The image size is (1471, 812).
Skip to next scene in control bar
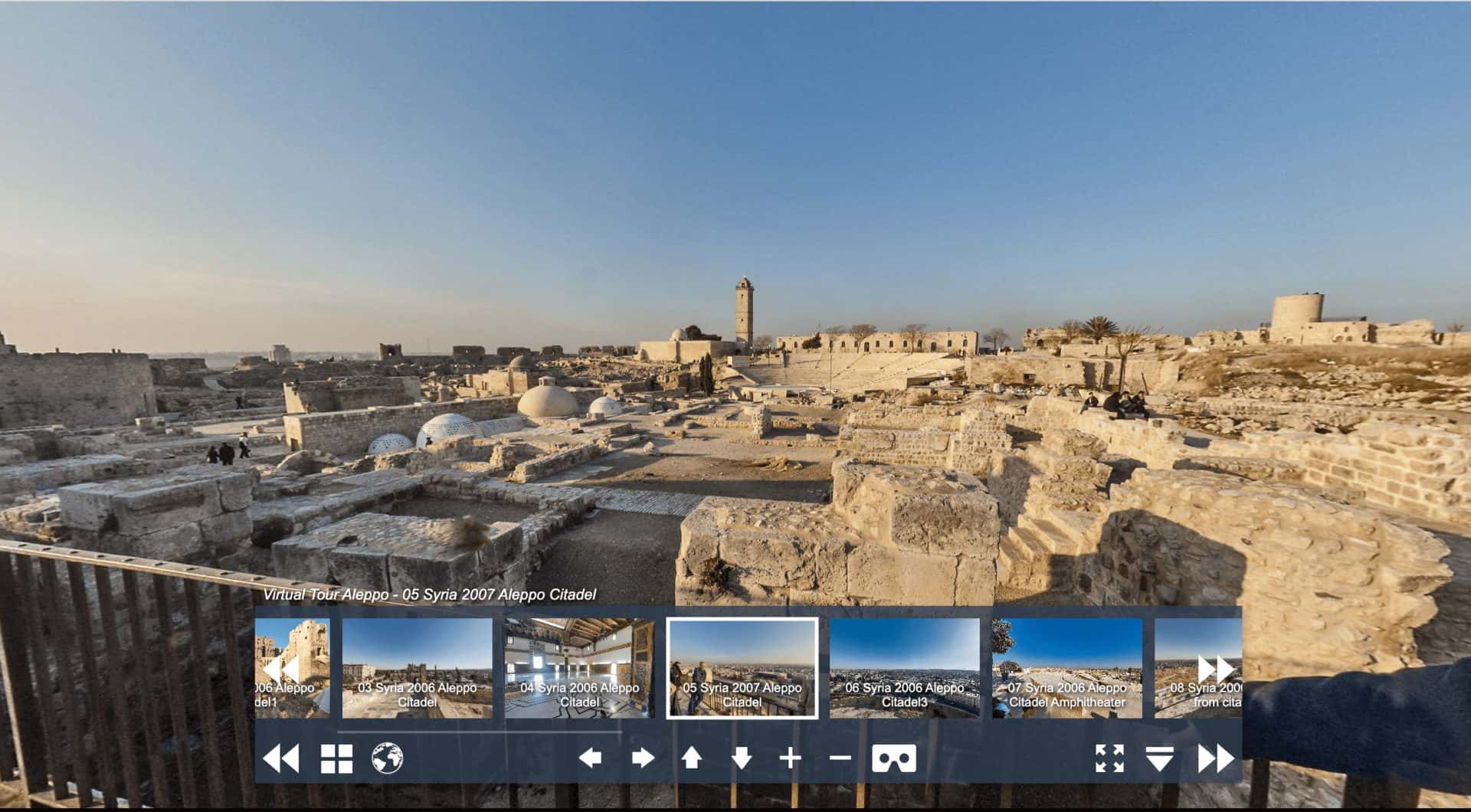tap(1216, 759)
